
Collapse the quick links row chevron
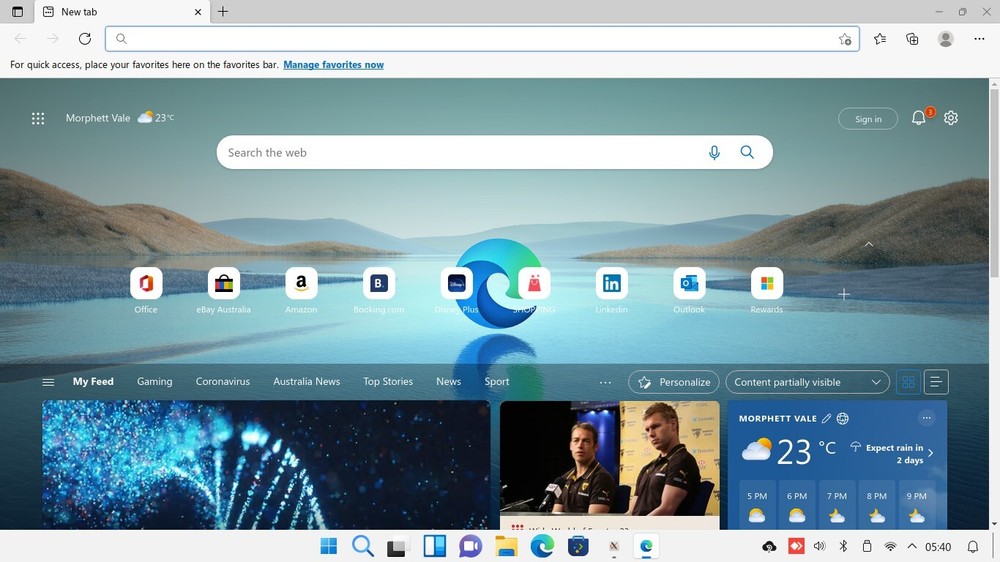coord(868,244)
